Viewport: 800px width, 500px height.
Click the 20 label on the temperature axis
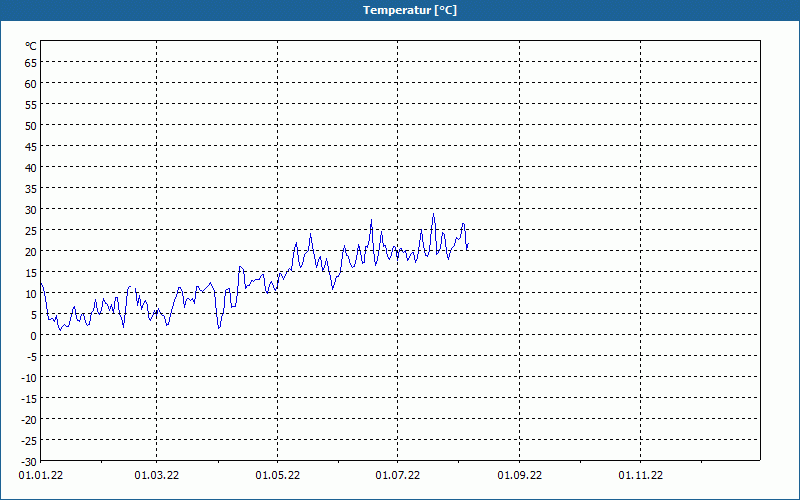31,251
